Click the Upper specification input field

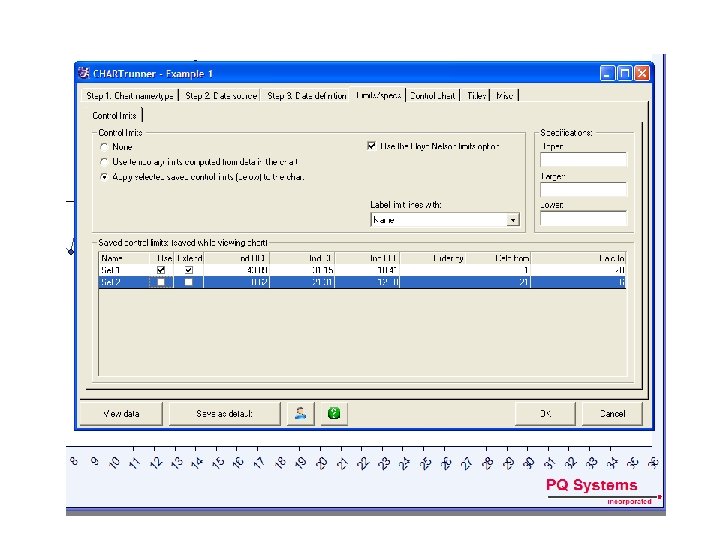(x=583, y=159)
